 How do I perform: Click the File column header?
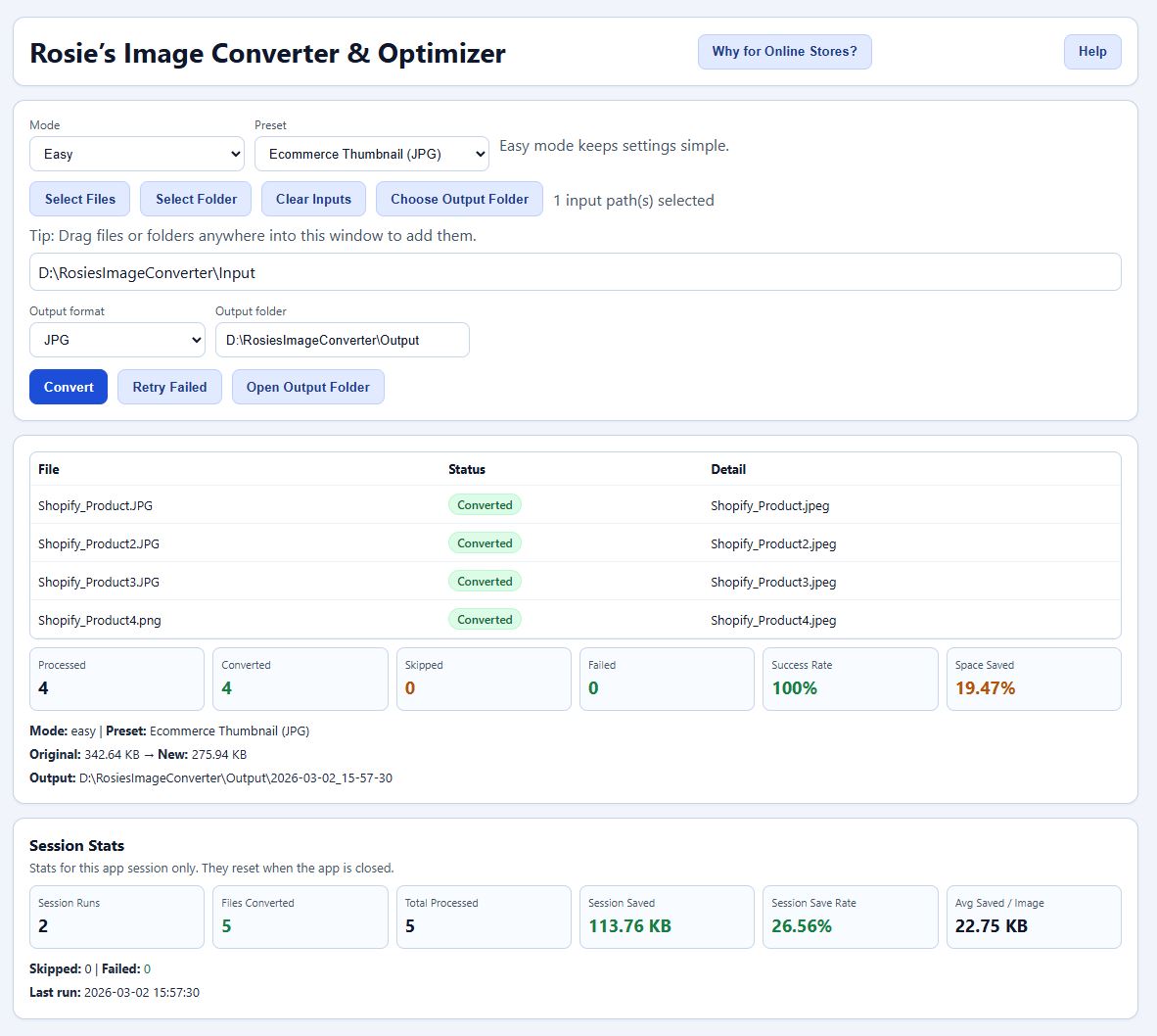[x=49, y=469]
